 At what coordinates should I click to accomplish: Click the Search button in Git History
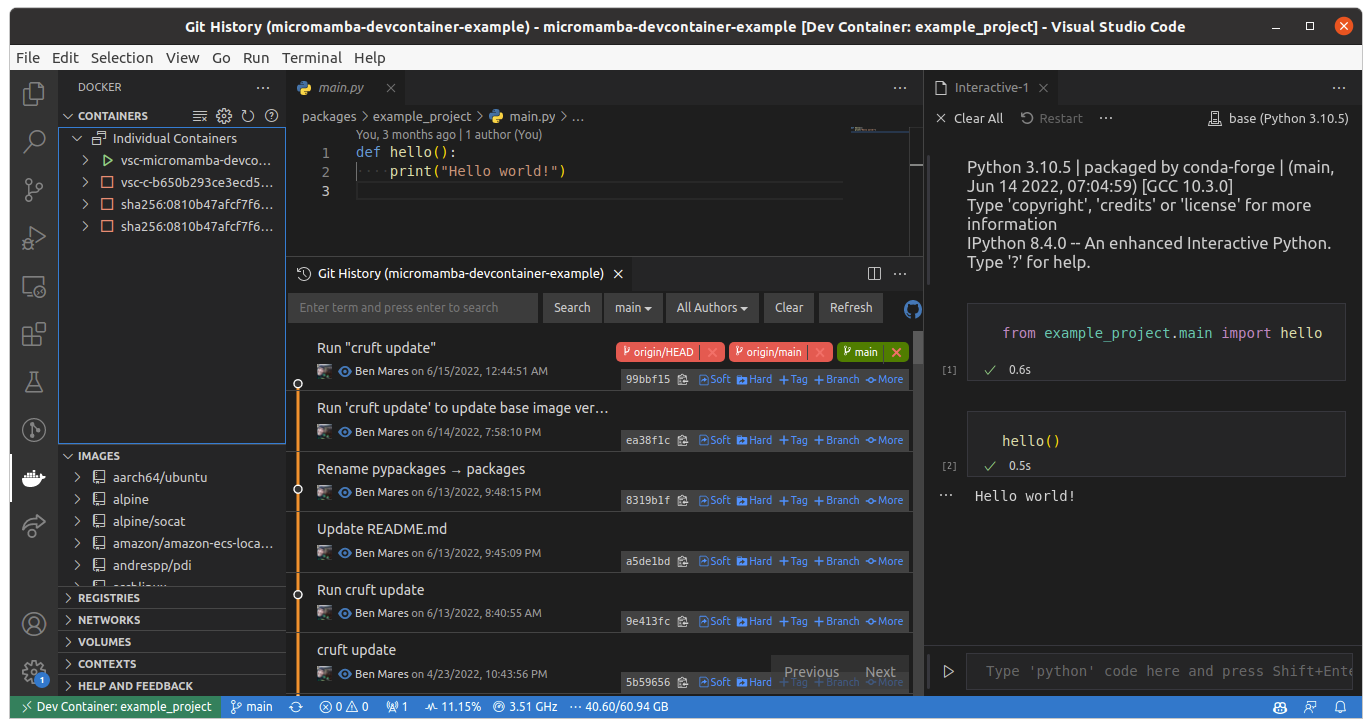point(572,308)
